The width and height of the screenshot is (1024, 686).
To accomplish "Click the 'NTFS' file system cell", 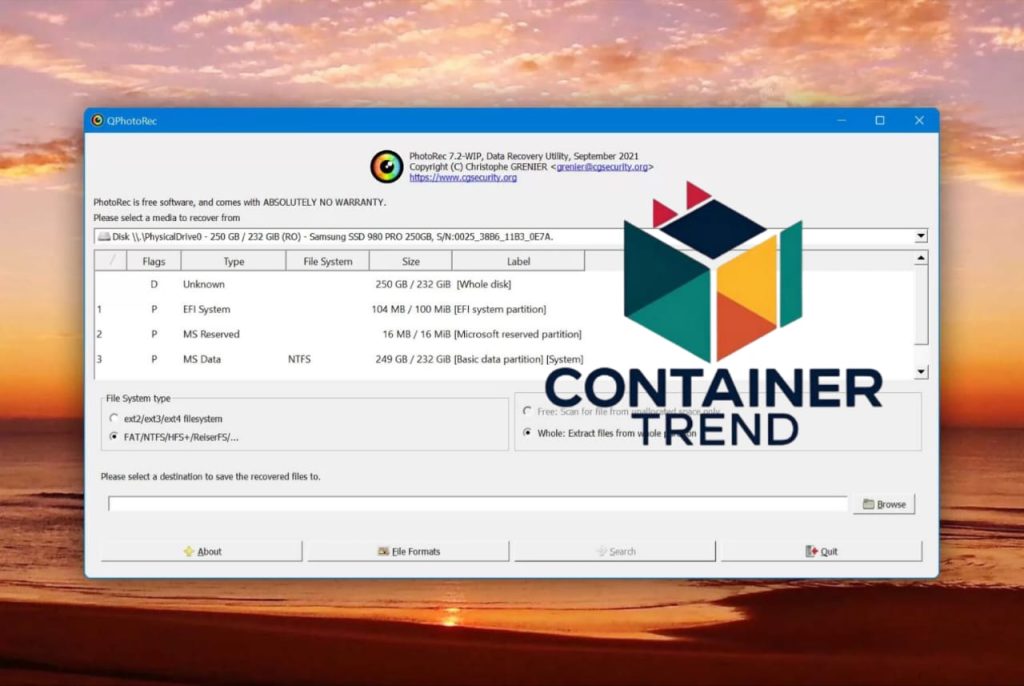I will [299, 359].
